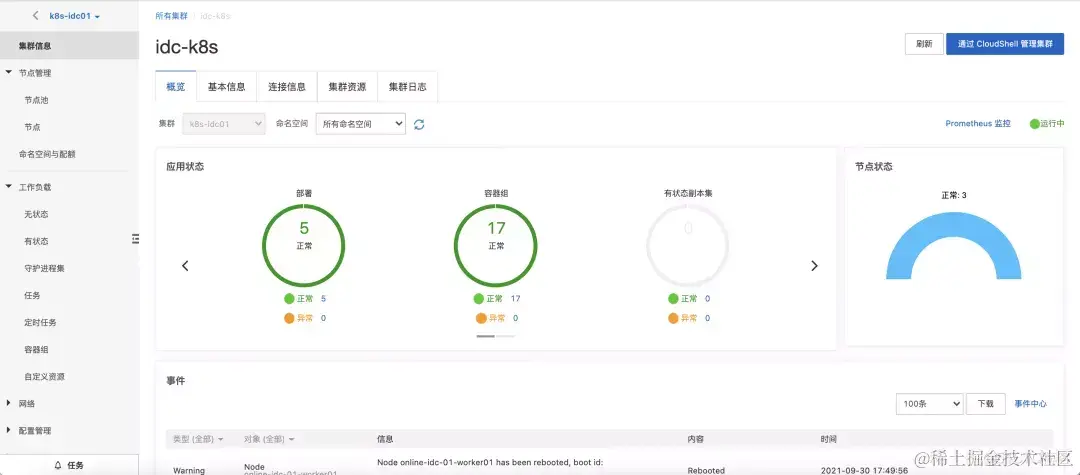1080x475 pixels.
Task: Click the 2021-09-30 17:49:56 timestamp
Action: point(864,471)
